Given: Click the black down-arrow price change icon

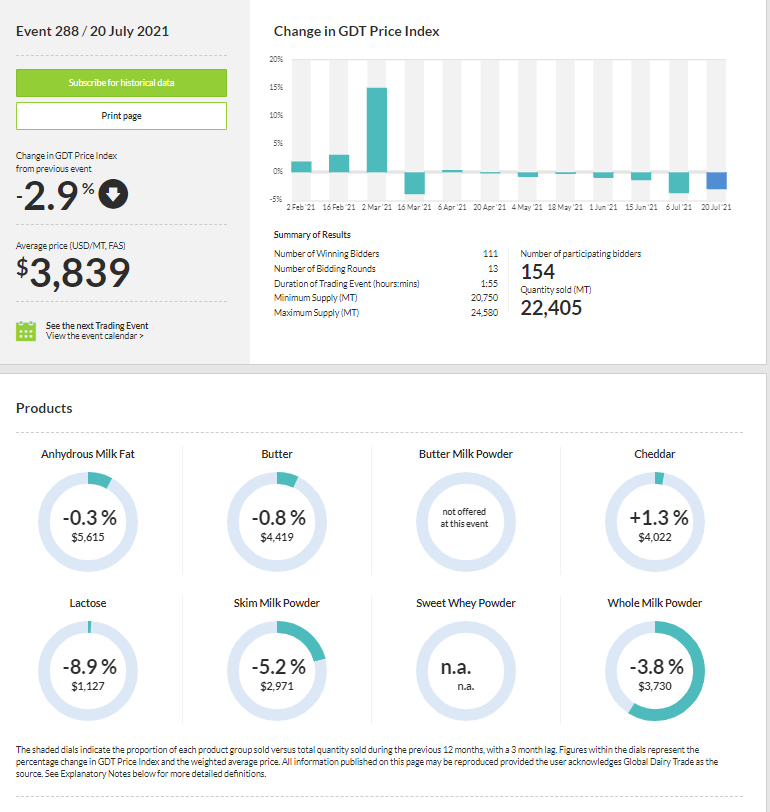Looking at the screenshot, I should click(113, 195).
